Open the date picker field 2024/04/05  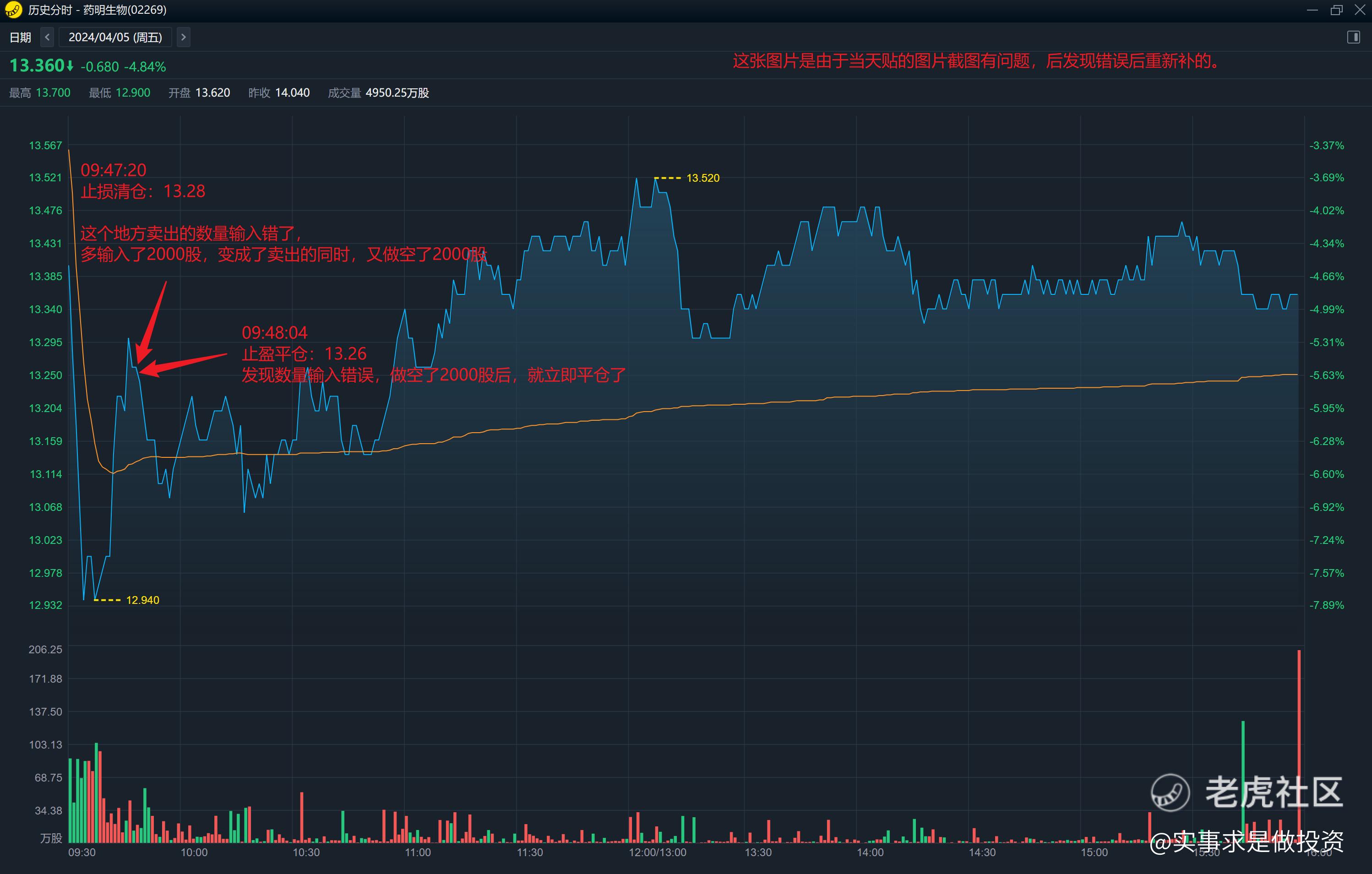tap(115, 37)
